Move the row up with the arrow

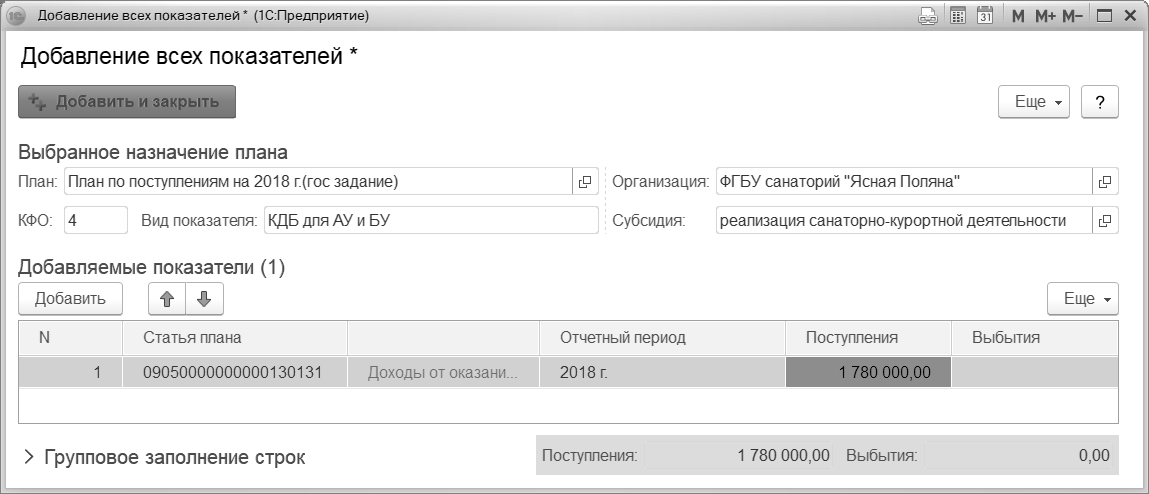167,298
